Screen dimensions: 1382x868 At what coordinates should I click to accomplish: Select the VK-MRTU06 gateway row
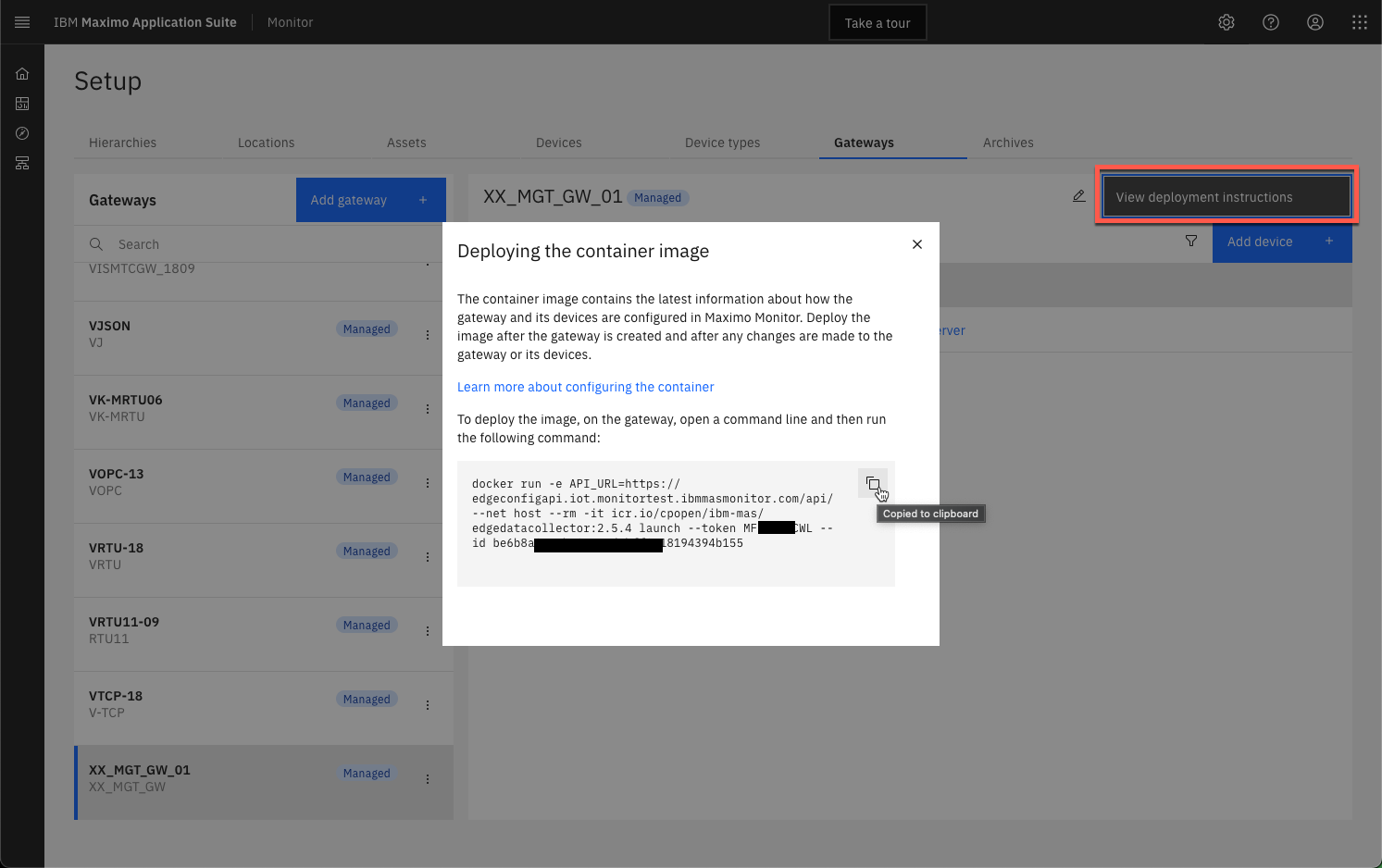point(264,412)
